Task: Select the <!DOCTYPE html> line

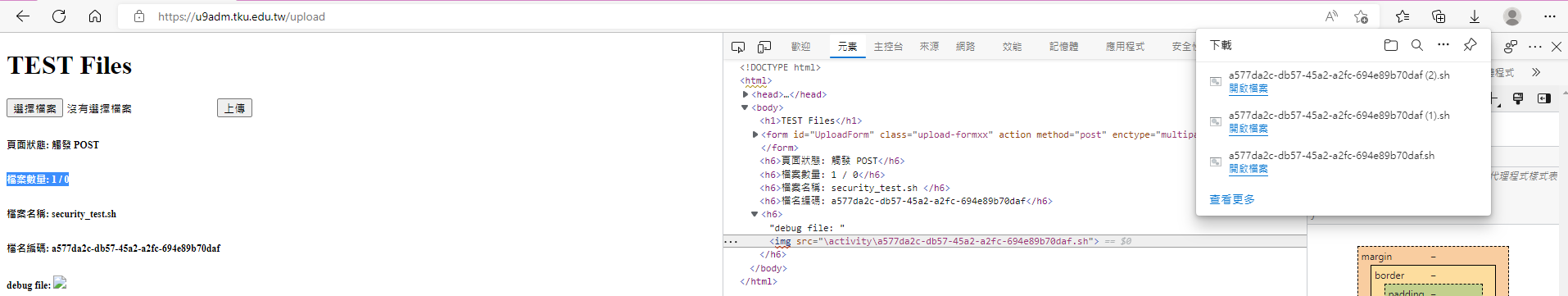Action: click(780, 67)
